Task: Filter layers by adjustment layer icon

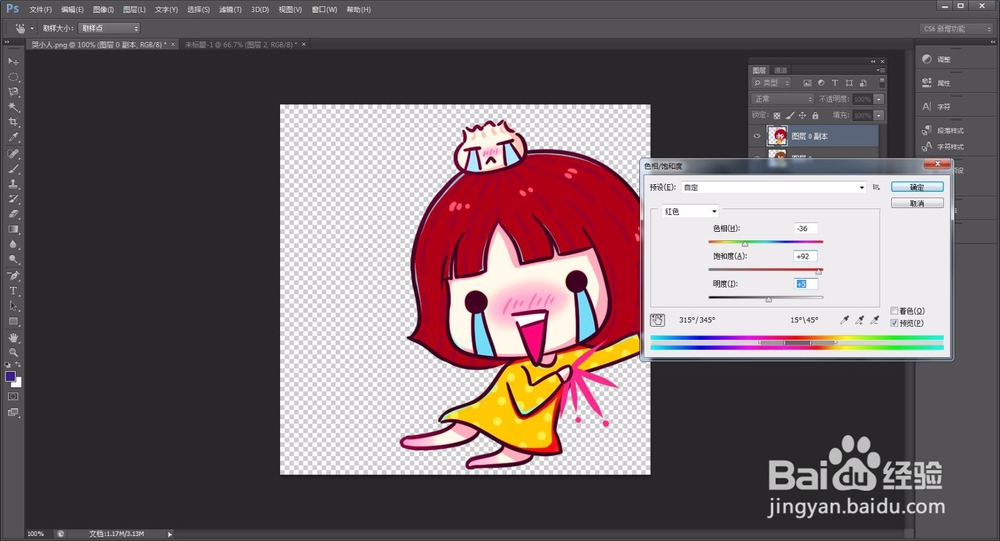Action: pos(821,83)
